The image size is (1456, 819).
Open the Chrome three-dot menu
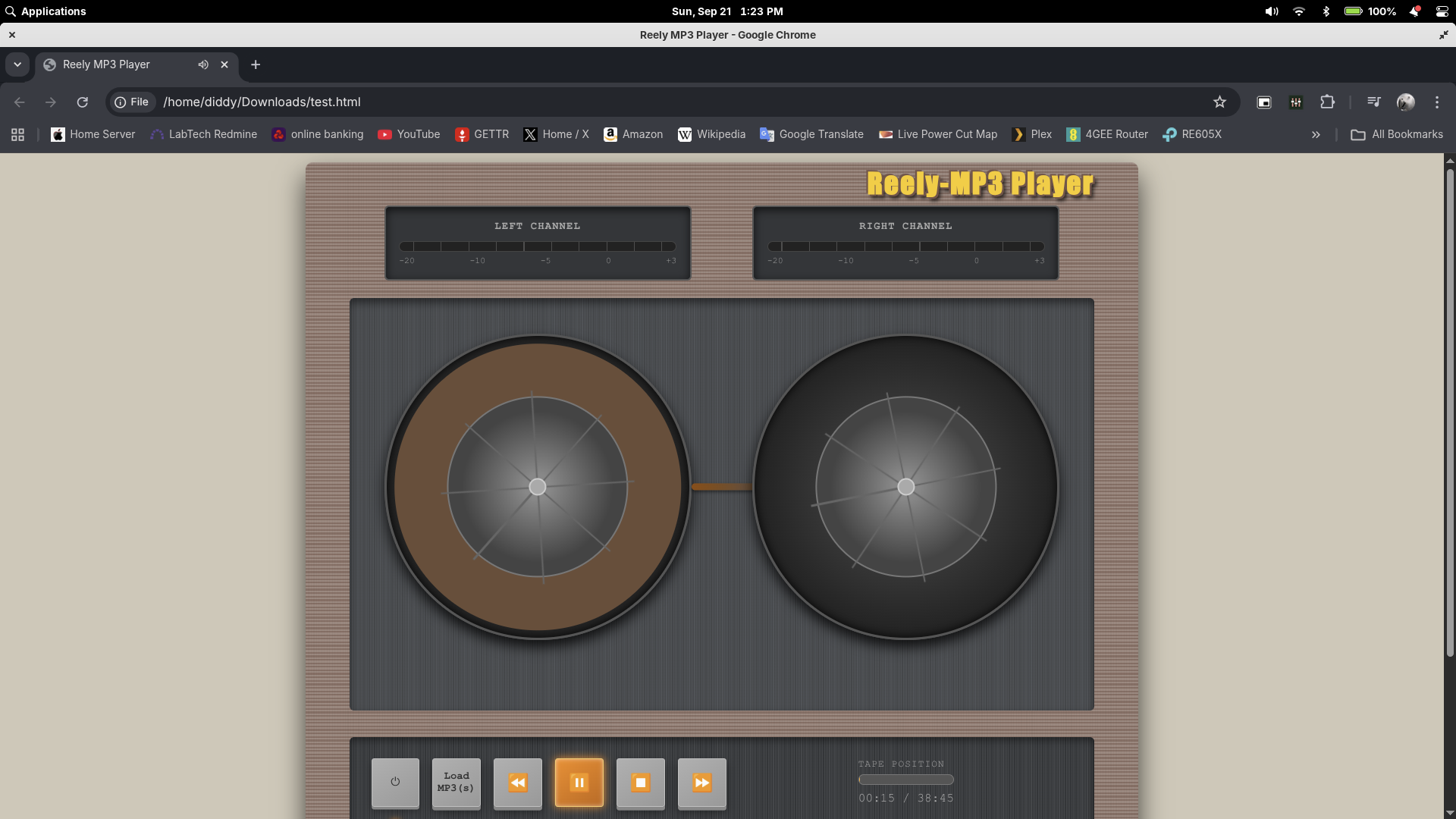click(x=1437, y=102)
